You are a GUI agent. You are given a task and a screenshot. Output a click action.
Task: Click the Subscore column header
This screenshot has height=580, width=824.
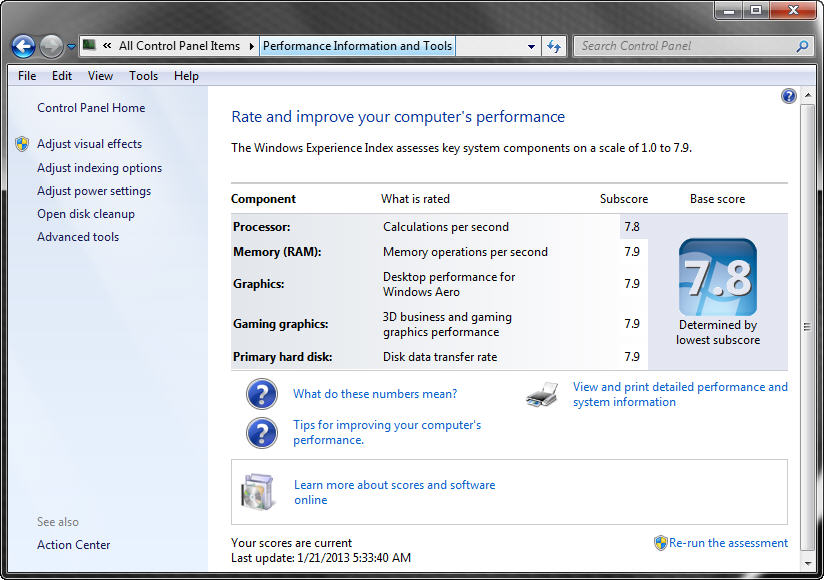(624, 199)
